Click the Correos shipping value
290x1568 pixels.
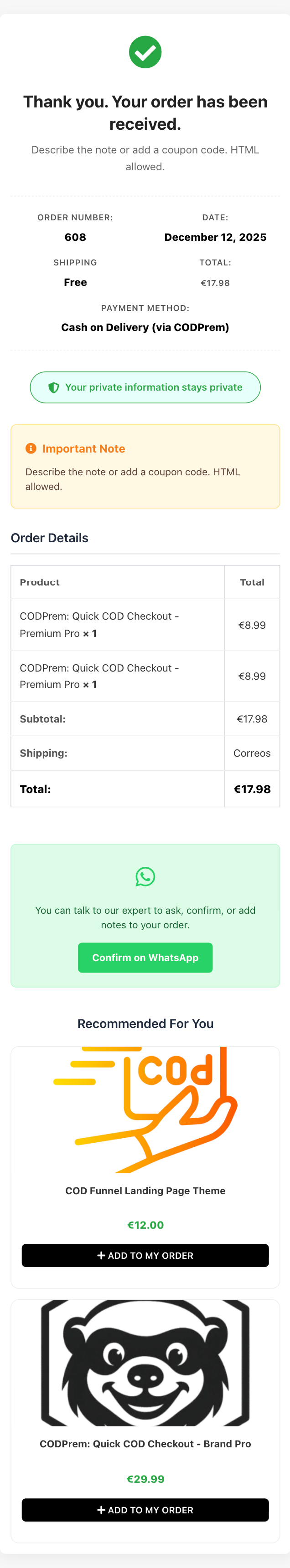point(252,753)
